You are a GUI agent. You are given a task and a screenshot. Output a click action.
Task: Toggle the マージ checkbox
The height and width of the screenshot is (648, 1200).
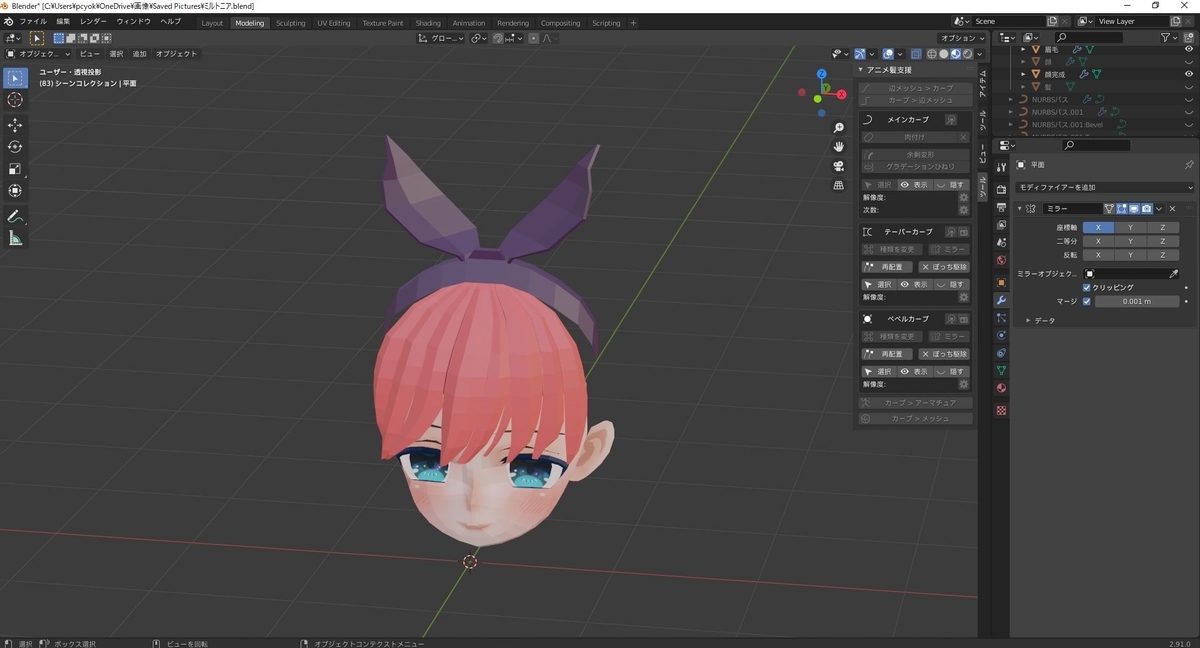pos(1087,301)
